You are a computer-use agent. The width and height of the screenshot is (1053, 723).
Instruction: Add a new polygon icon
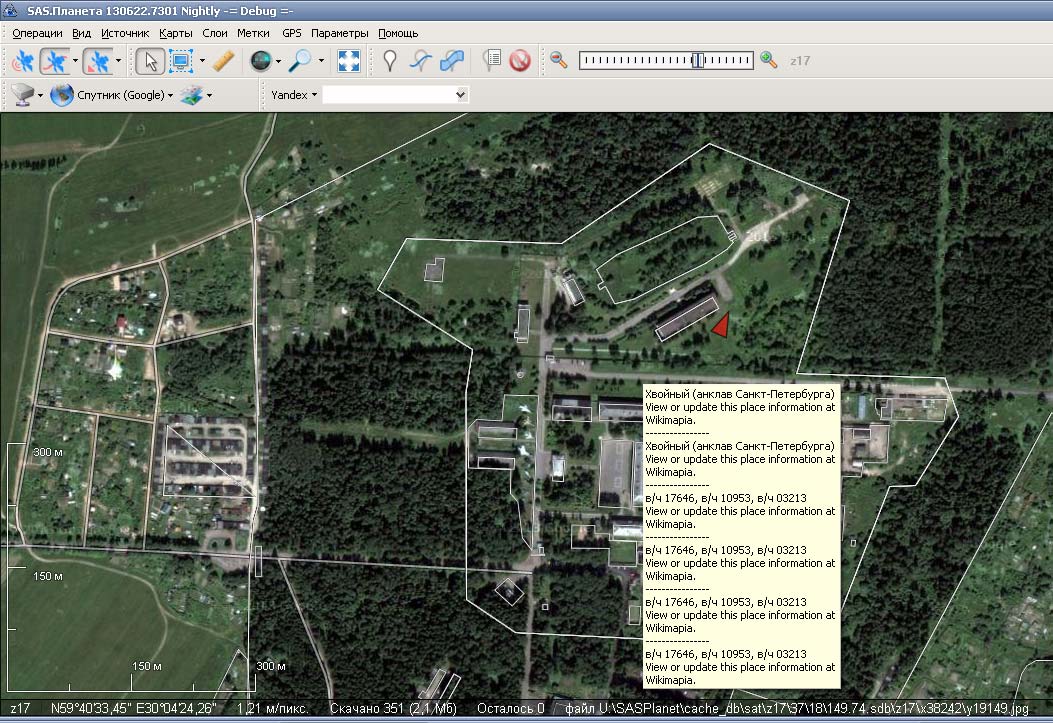[x=452, y=61]
